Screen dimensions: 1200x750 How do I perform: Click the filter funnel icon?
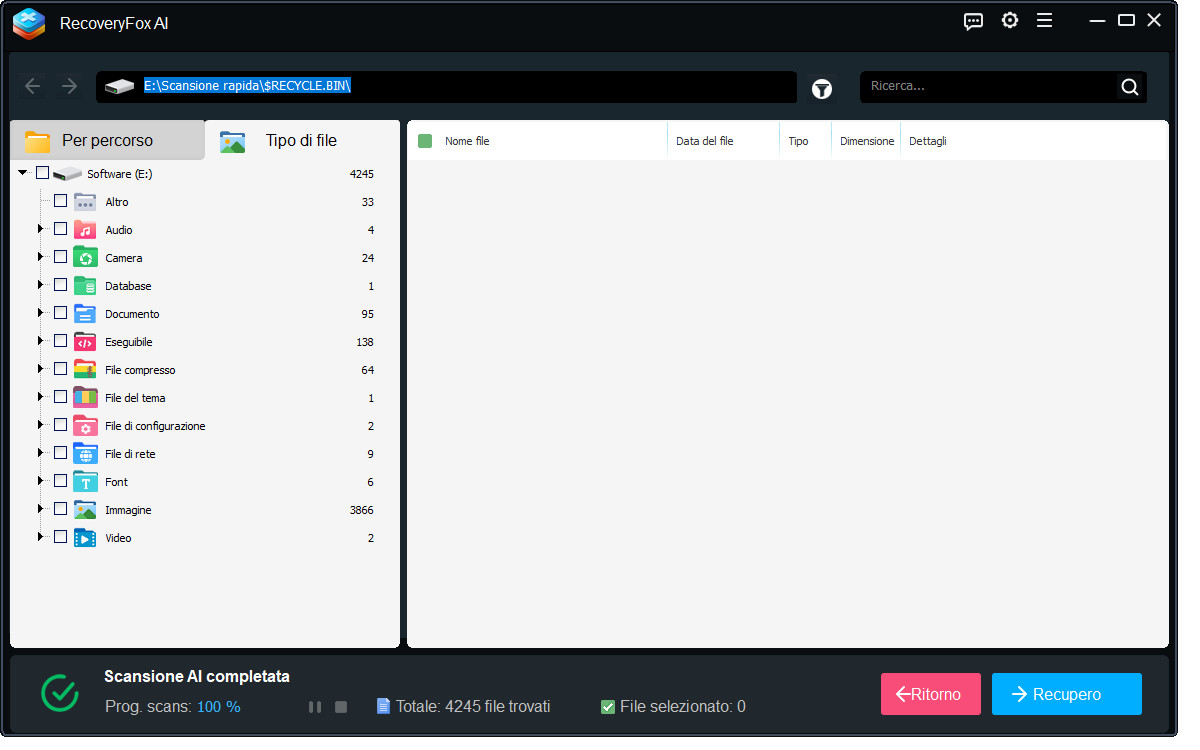(x=821, y=89)
